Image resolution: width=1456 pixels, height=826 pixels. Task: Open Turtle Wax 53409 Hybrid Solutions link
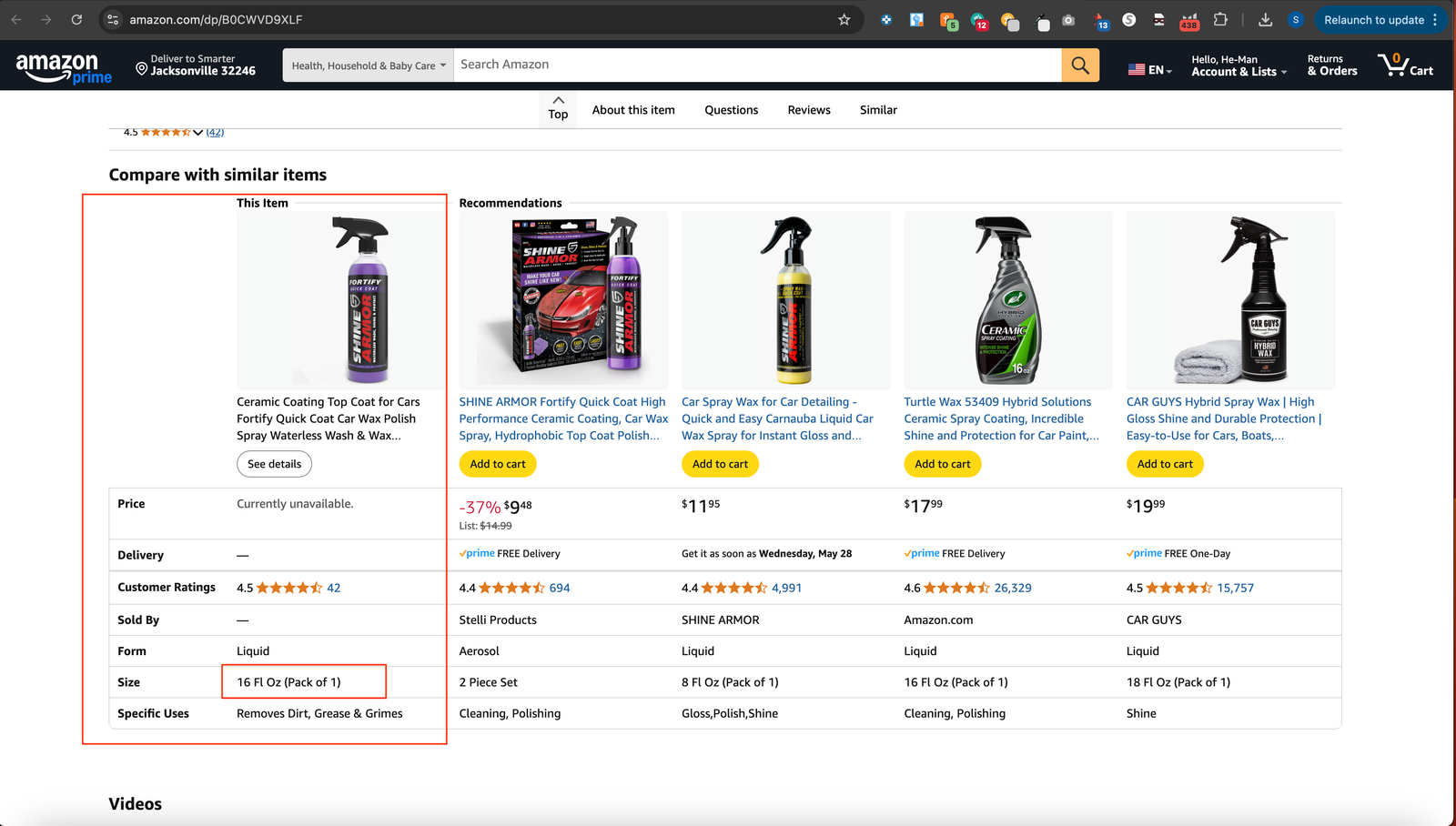[1001, 418]
